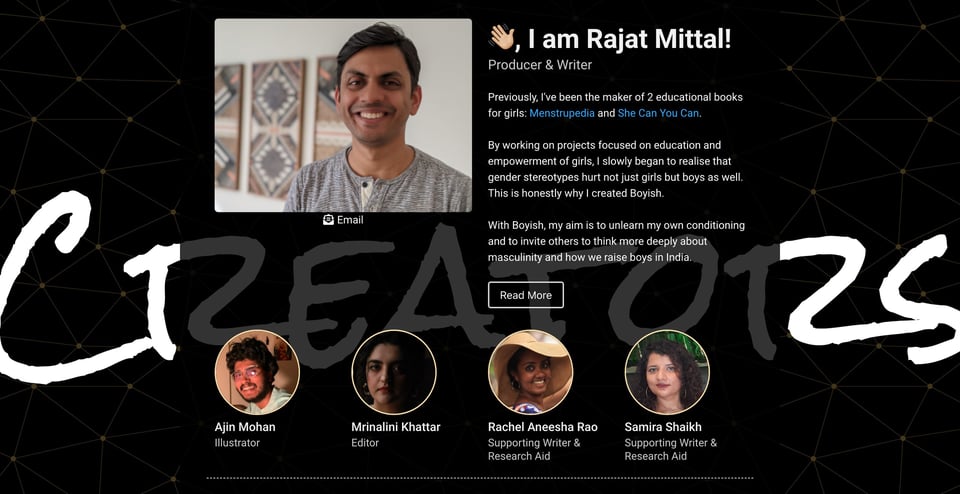Click the Read More button
The height and width of the screenshot is (494, 960).
coord(525,295)
